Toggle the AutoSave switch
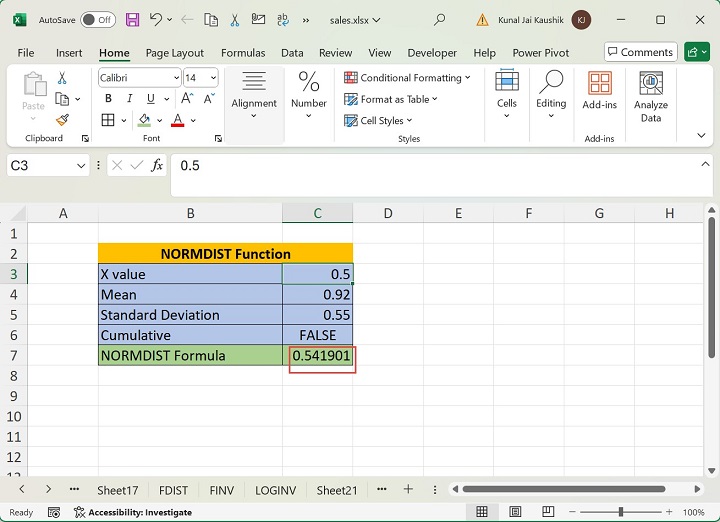The image size is (720, 522). coord(97,19)
